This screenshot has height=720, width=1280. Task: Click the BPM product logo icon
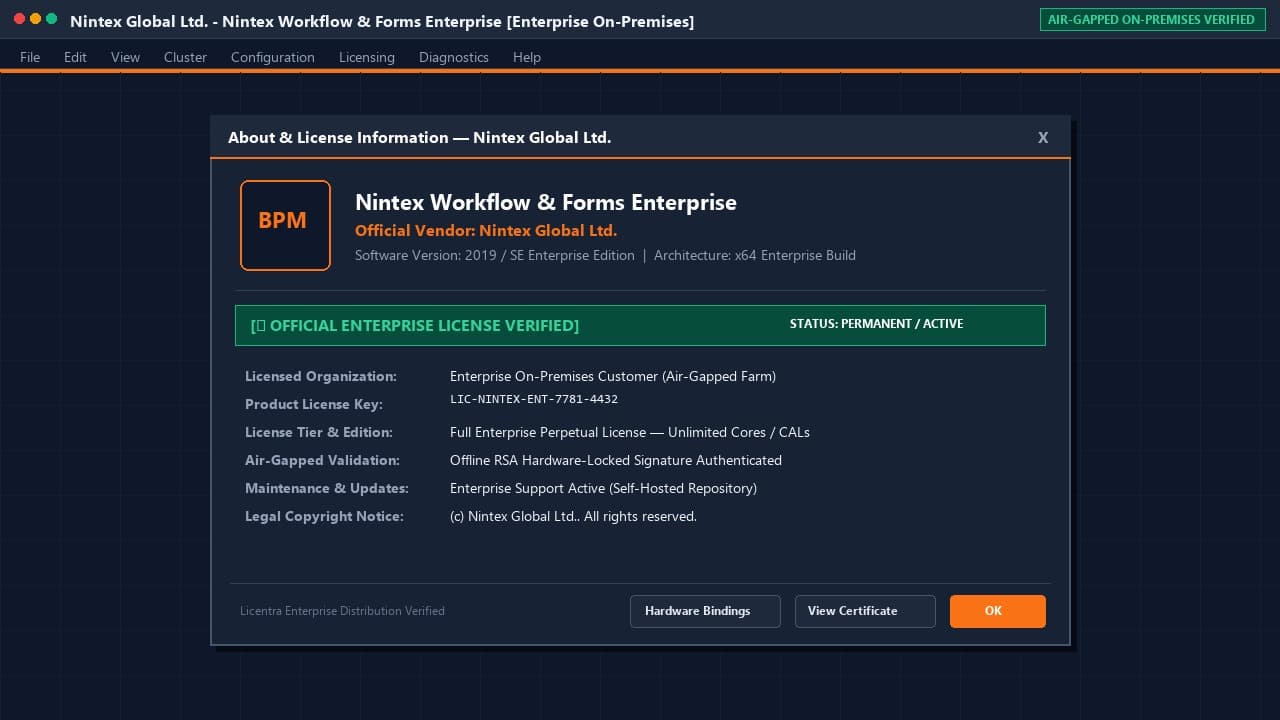click(x=285, y=225)
